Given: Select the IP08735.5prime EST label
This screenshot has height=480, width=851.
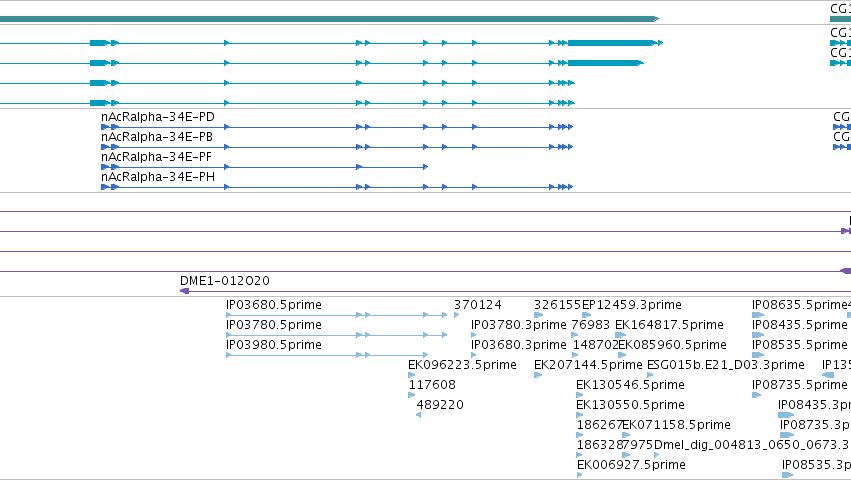Looking at the screenshot, I should 799,385.
